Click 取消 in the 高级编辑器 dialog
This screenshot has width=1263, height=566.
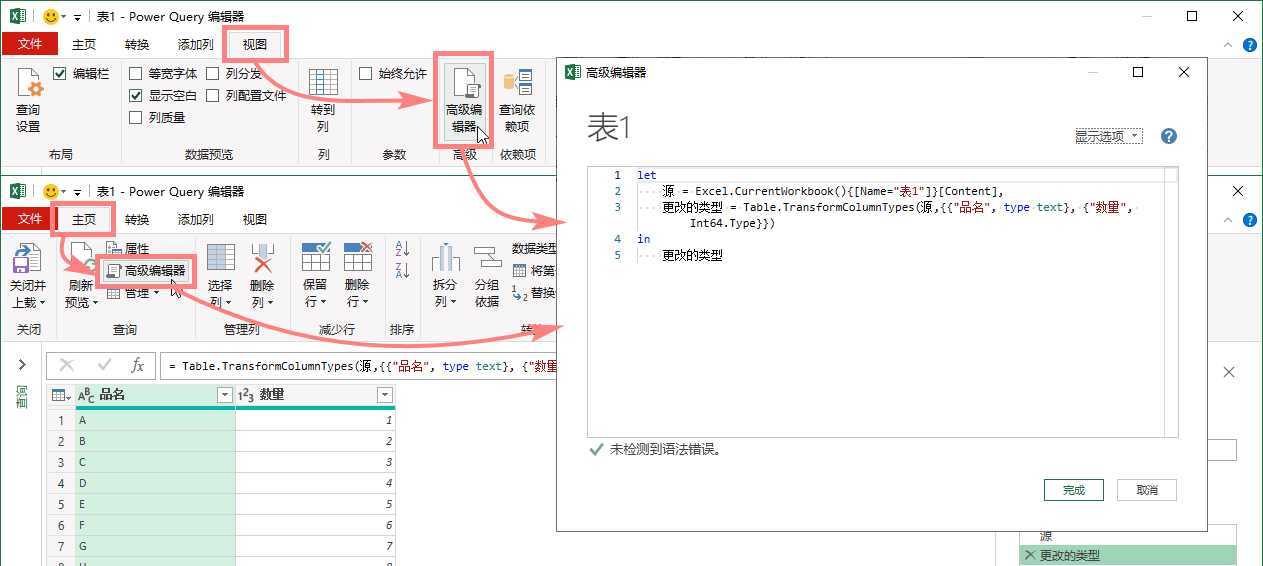pyautogui.click(x=1147, y=490)
